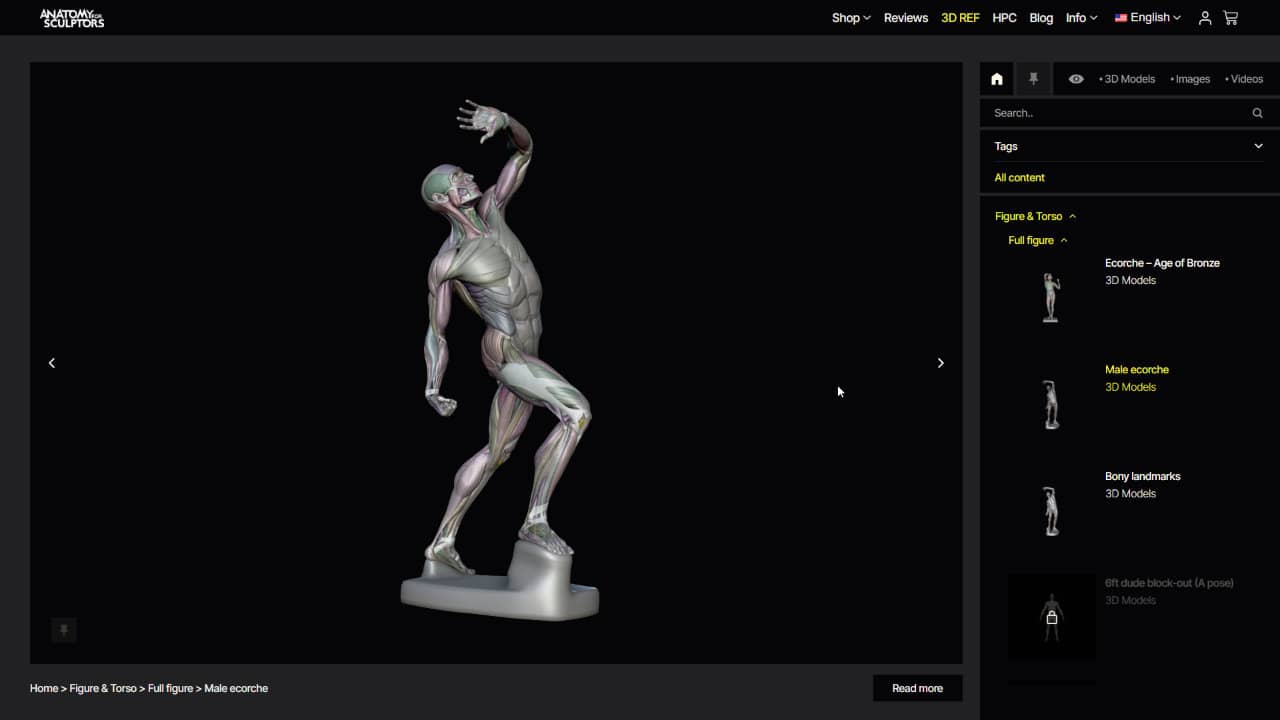Open the English language dropdown
Viewport: 1280px width, 720px height.
tap(1148, 18)
